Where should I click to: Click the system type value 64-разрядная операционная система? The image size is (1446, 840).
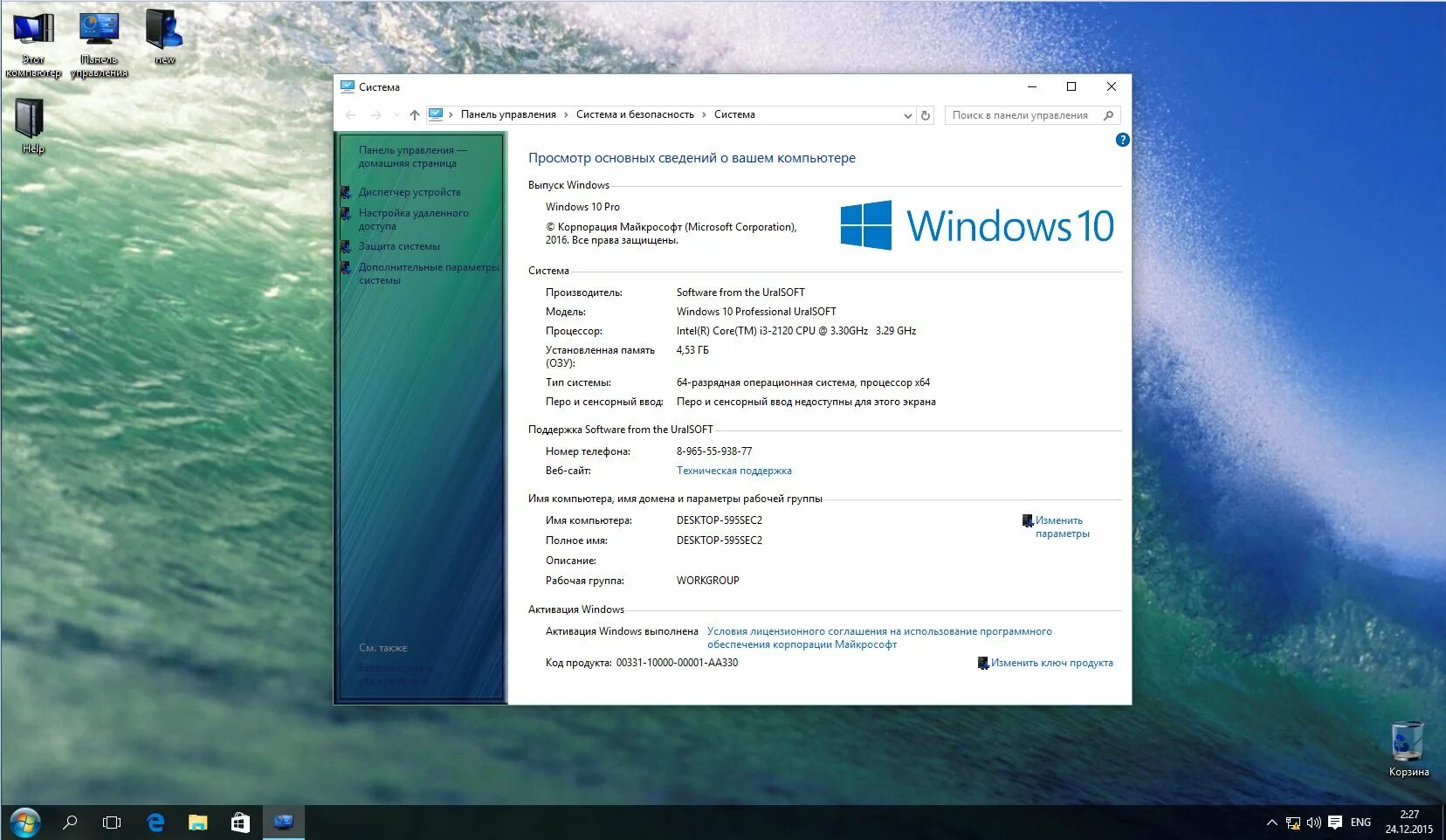803,382
